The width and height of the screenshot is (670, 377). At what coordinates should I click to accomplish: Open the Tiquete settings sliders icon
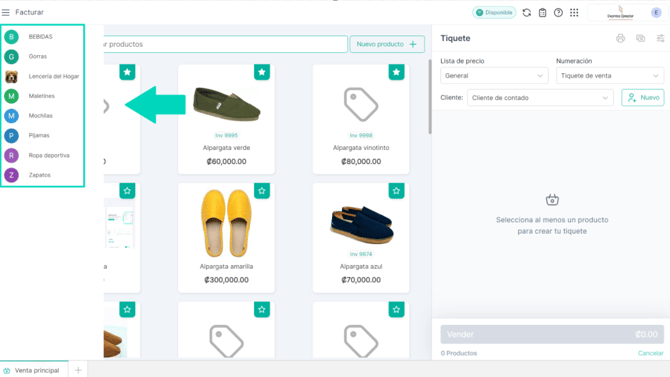(x=660, y=38)
